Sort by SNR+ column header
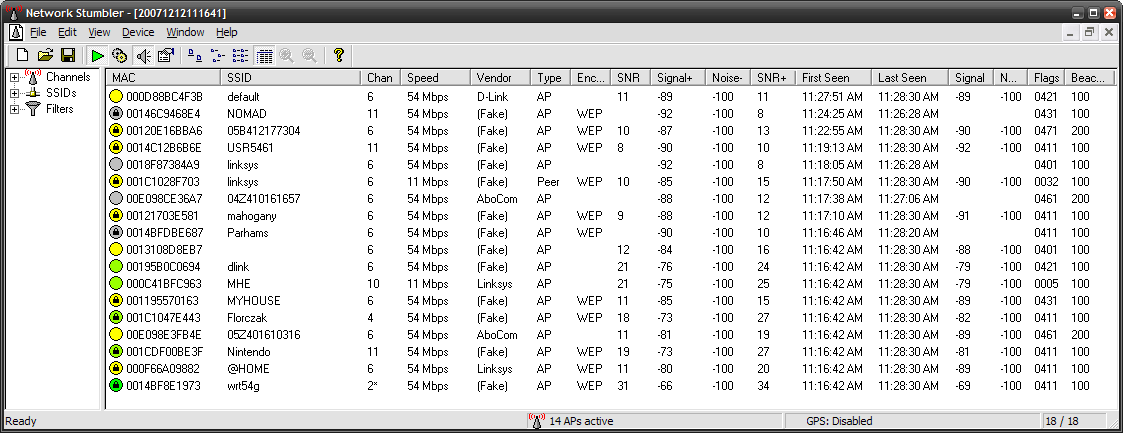The image size is (1123, 433). pos(772,78)
